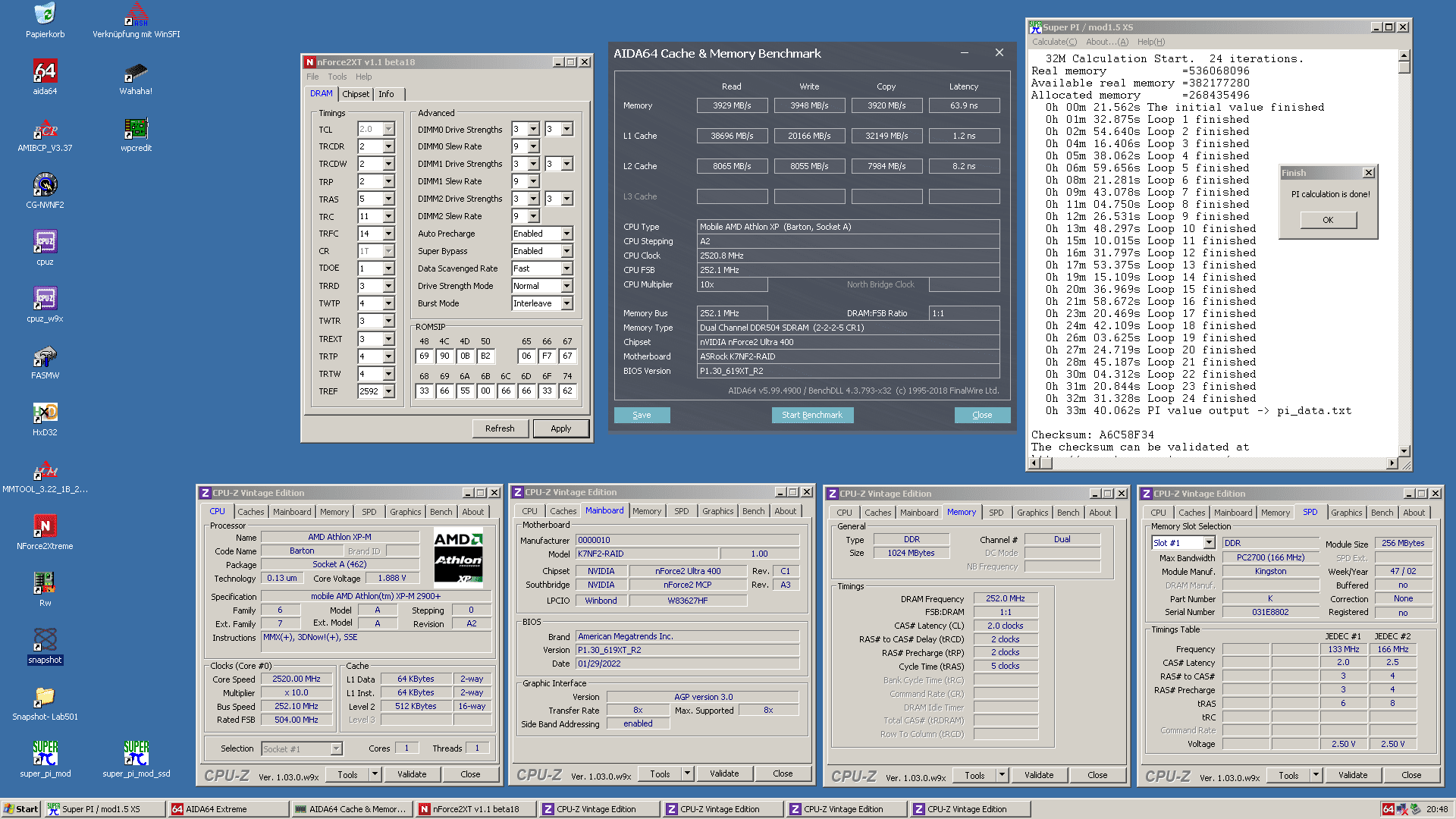Image resolution: width=1456 pixels, height=819 pixels.
Task: Open the Super Bypass dropdown
Action: [x=566, y=251]
